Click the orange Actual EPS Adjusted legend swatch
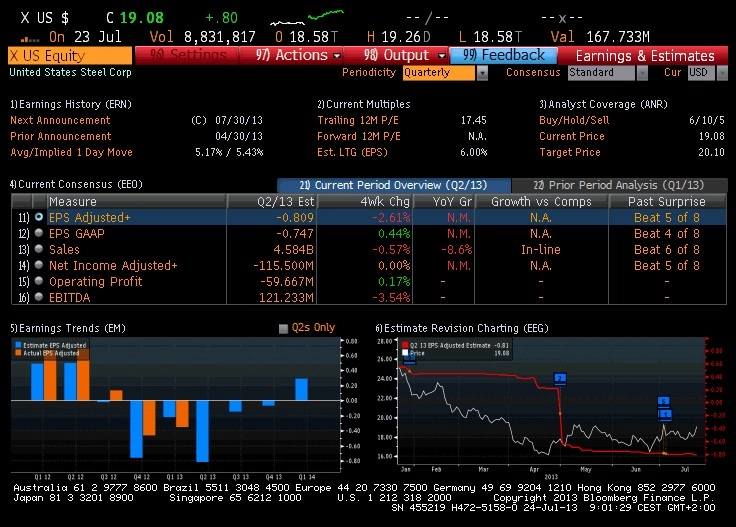736x527 pixels. point(18,353)
